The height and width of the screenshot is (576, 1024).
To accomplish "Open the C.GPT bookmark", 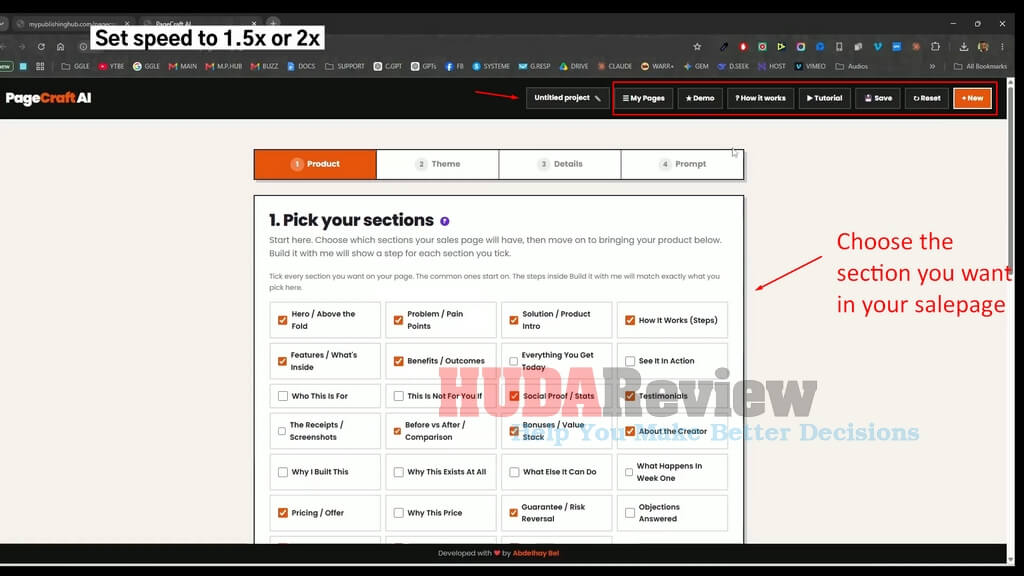I will tap(388, 67).
